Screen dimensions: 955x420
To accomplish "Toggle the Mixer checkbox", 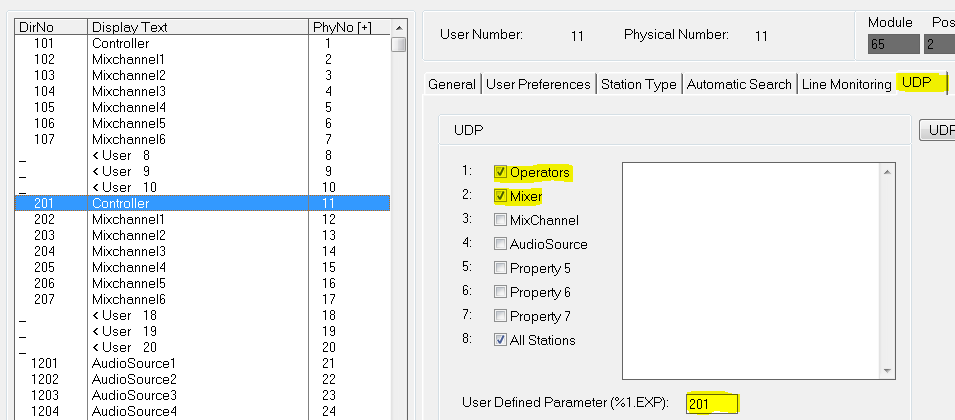I will tap(501, 196).
